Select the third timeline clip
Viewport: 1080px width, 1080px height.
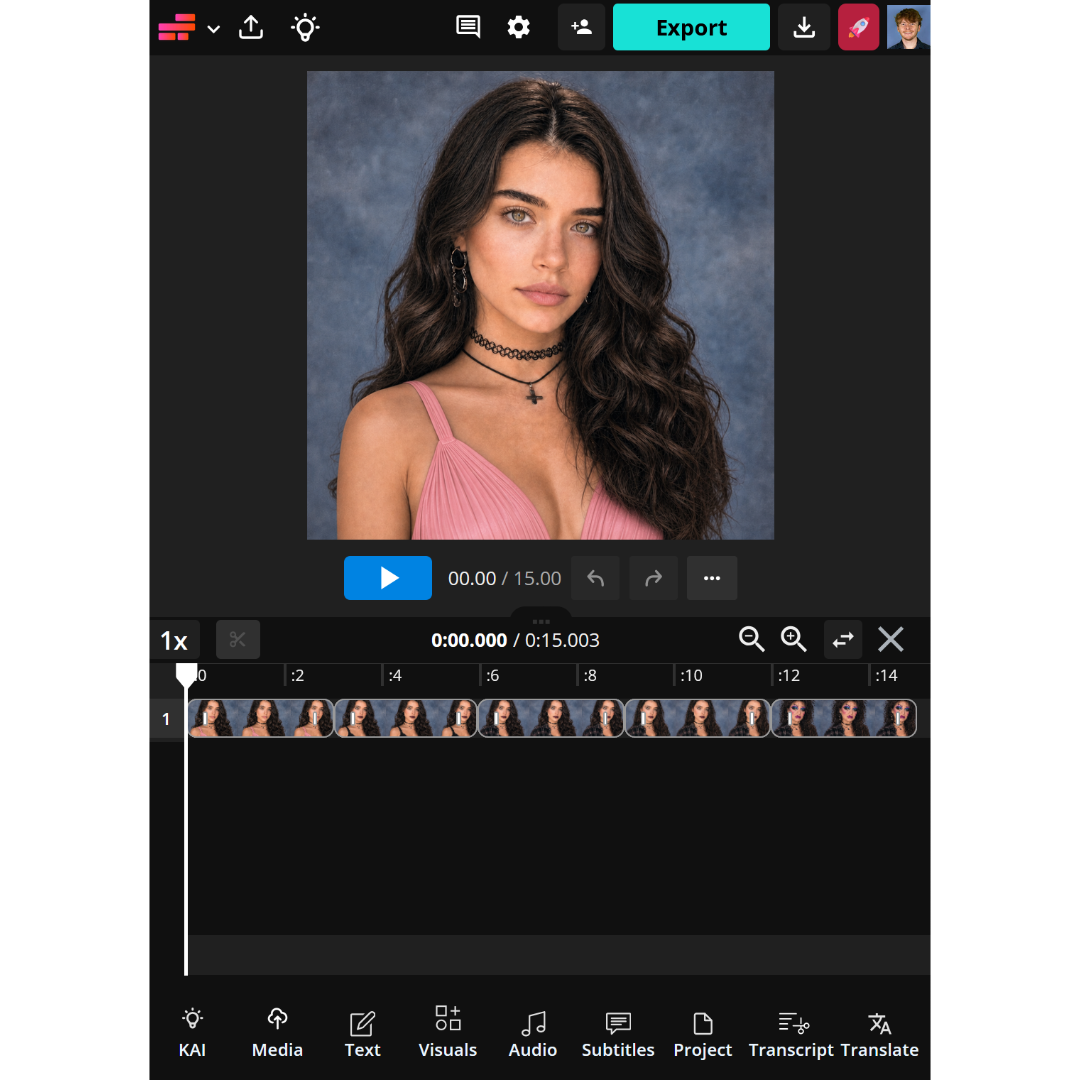point(551,718)
